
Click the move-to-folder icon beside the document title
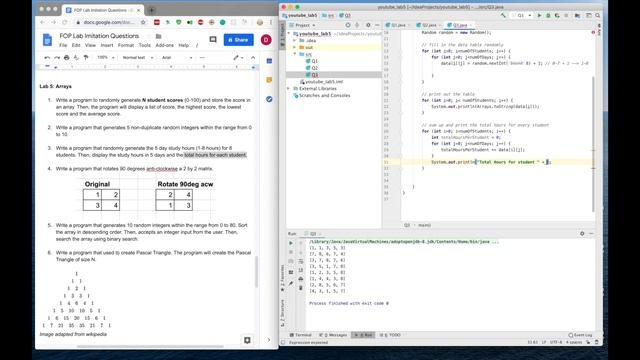pos(159,36)
